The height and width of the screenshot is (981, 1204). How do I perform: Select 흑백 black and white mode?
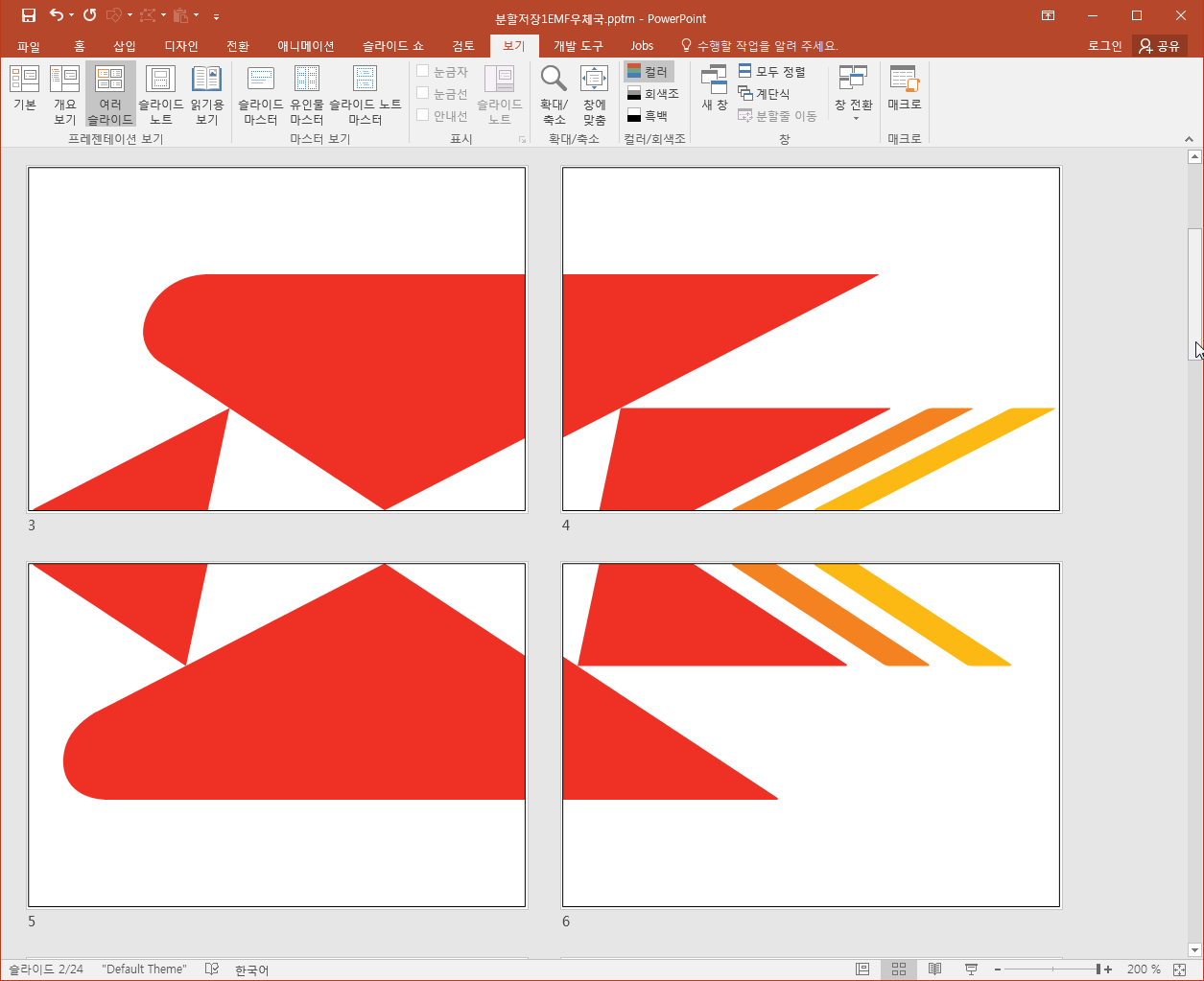(x=648, y=116)
